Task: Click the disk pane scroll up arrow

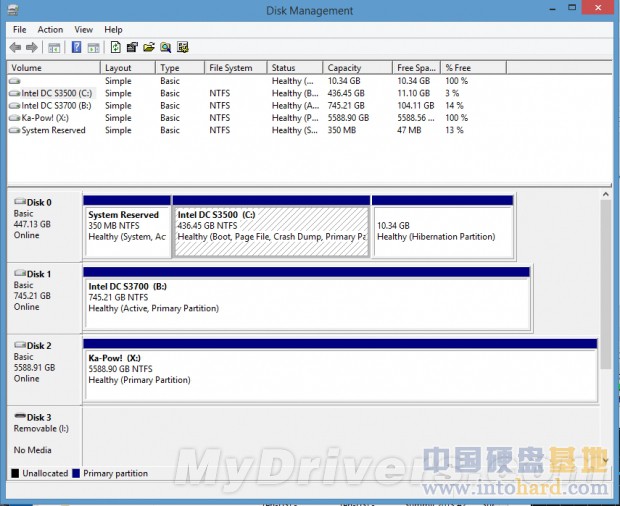Action: 605,194
